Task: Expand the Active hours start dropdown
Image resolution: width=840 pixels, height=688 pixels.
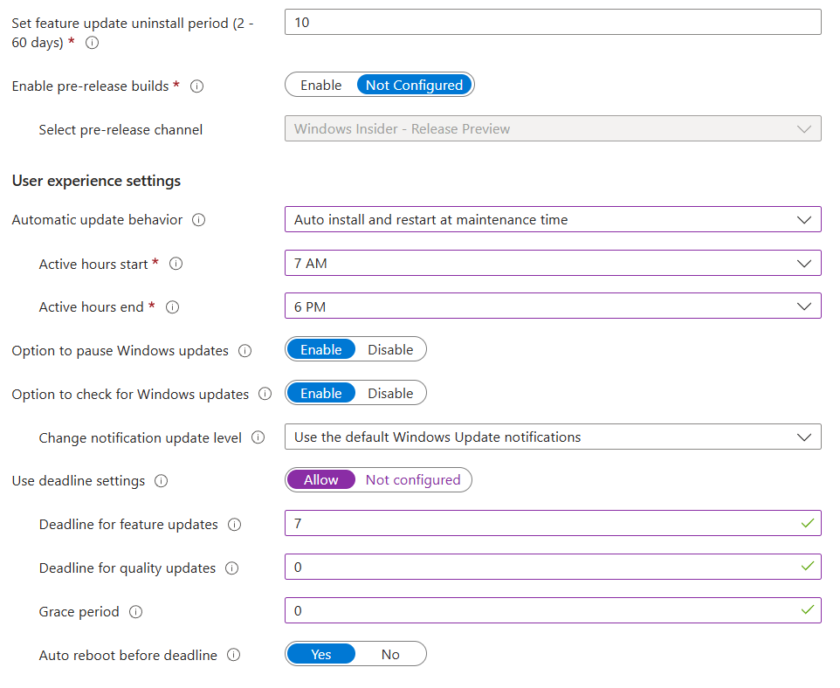Action: (552, 264)
